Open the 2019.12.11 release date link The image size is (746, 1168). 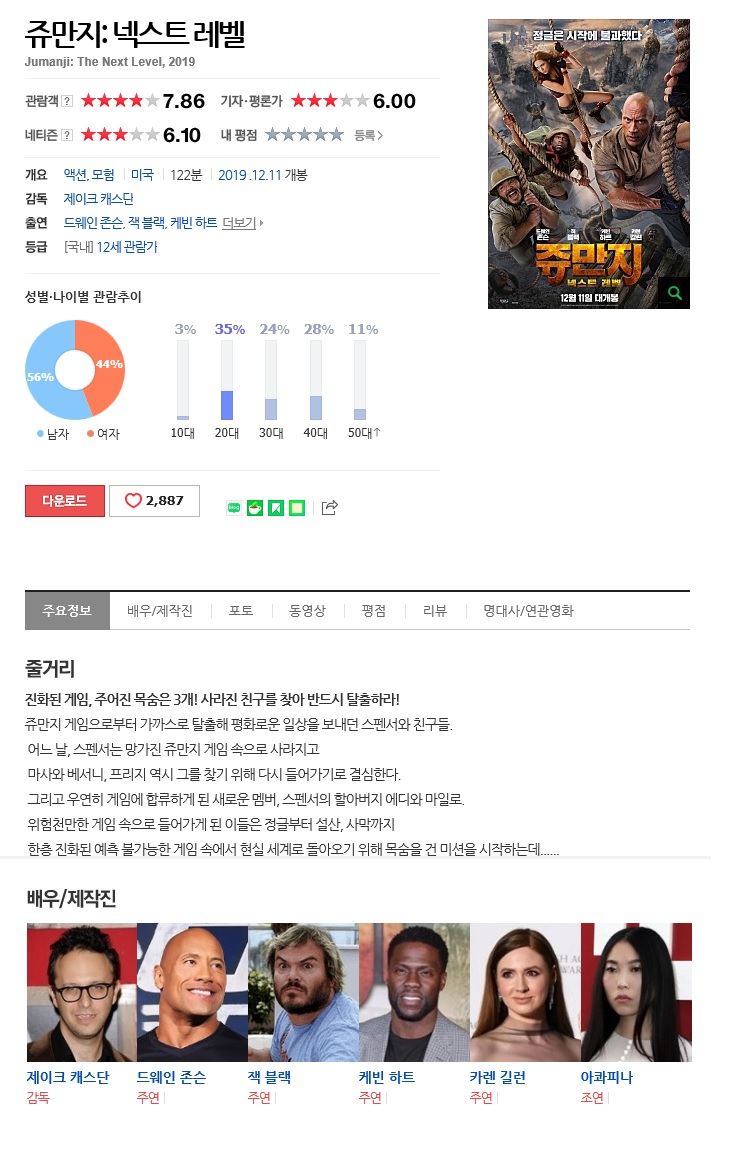tap(250, 175)
